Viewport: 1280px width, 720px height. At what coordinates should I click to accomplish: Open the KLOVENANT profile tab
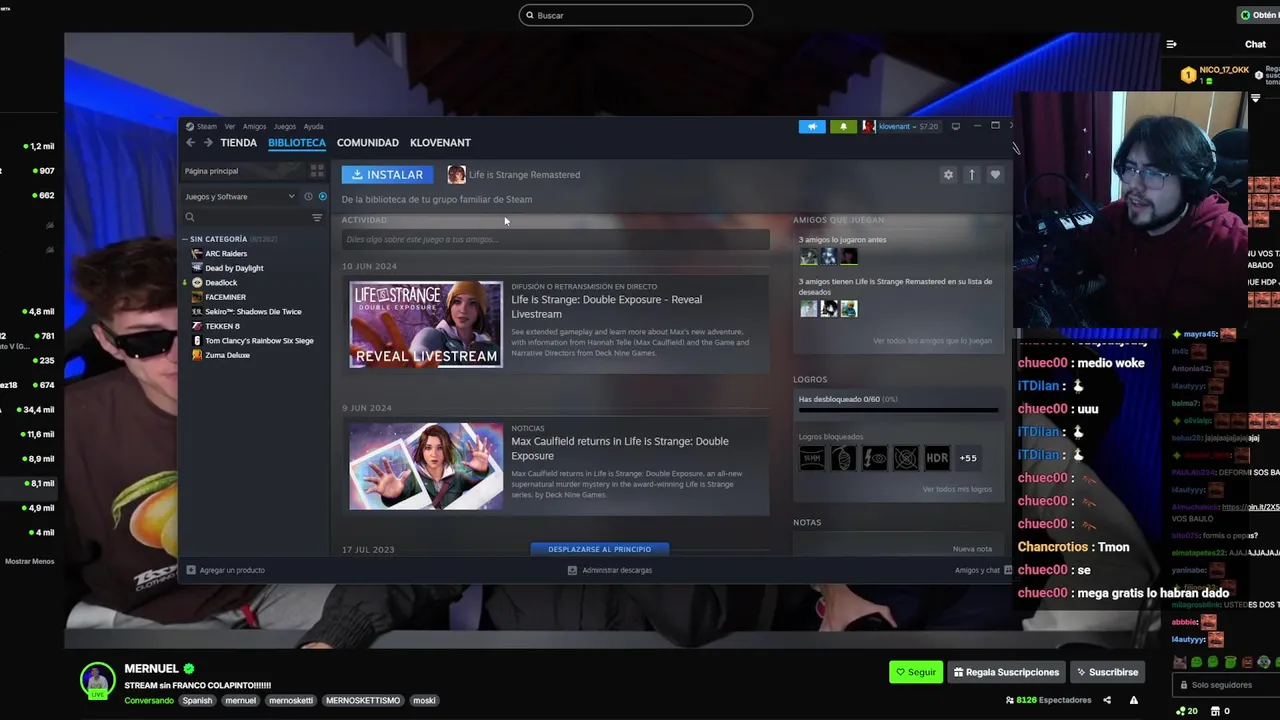tap(440, 143)
